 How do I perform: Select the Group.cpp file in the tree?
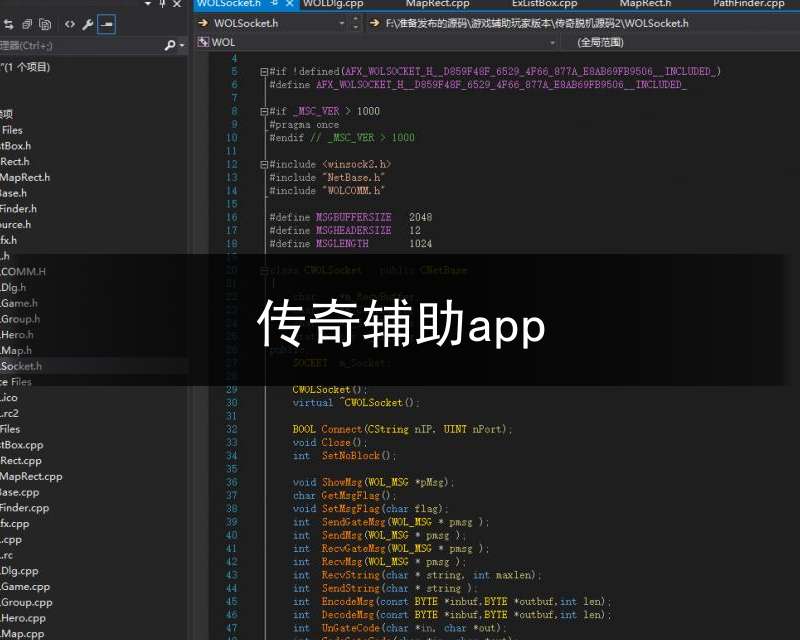pyautogui.click(x=27, y=603)
